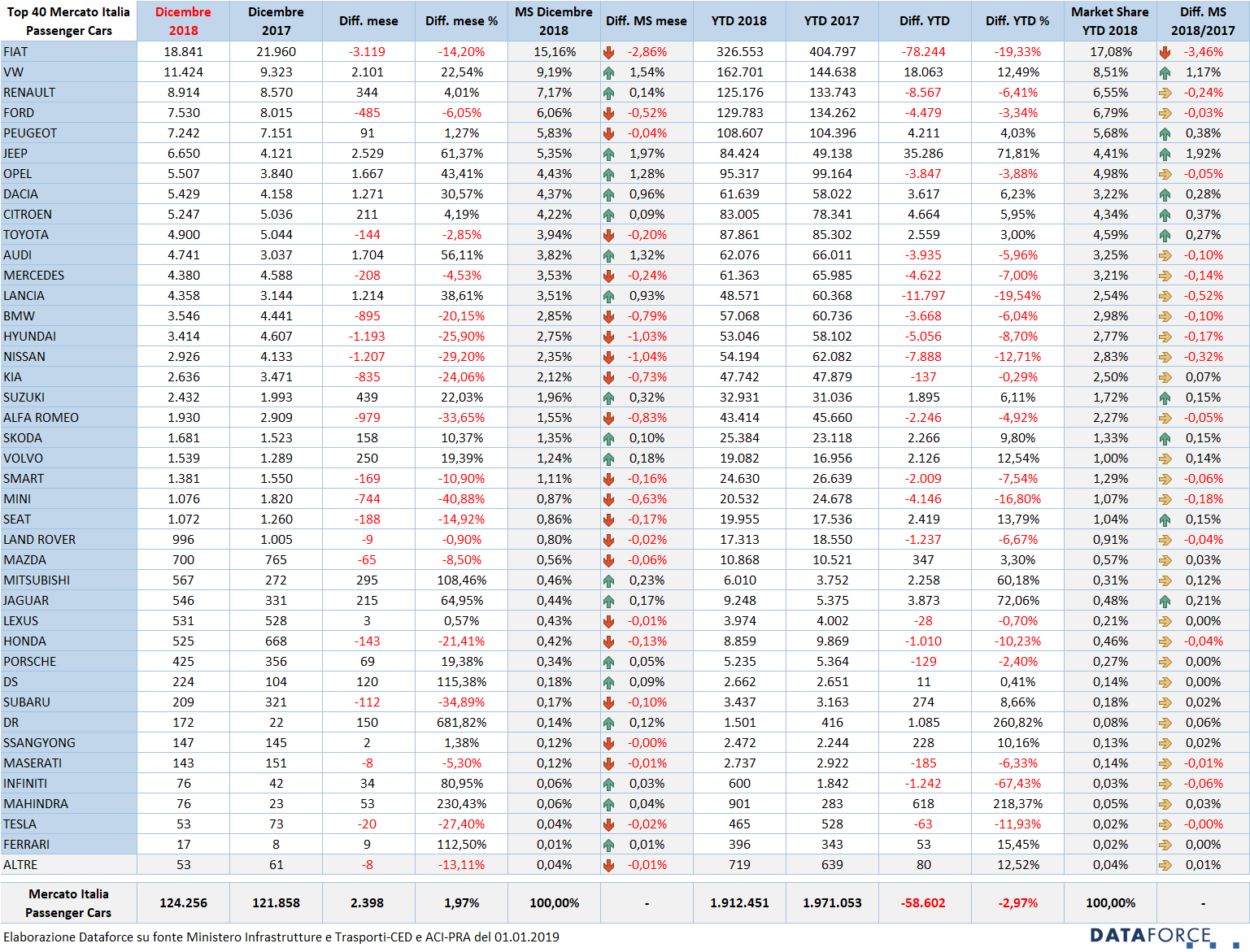Viewport: 1250px width, 952px height.
Task: Click the orange sideways arrow in LANCIA's Diff. MS 2018/2017 cell
Action: 1165,296
